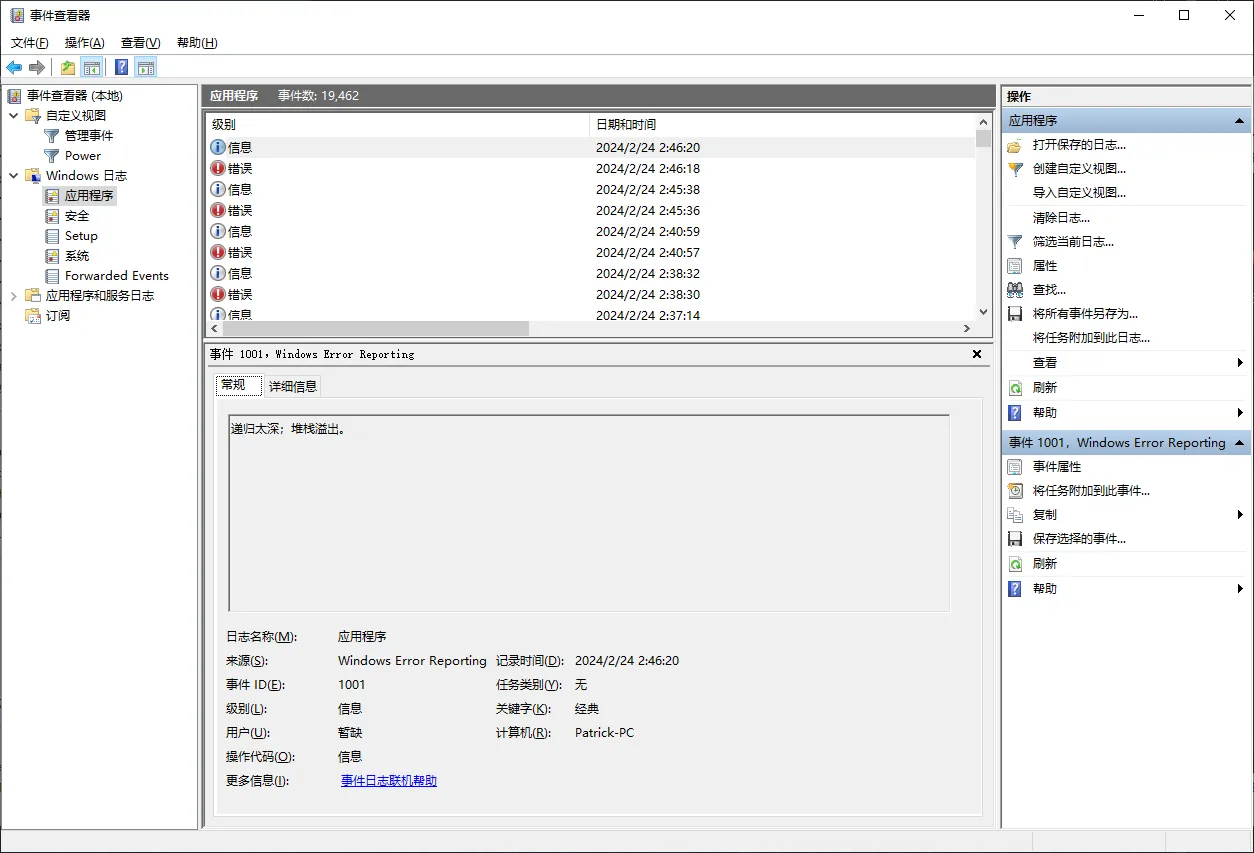
Task: Click 将所有事件另存为 action
Action: pos(1085,313)
